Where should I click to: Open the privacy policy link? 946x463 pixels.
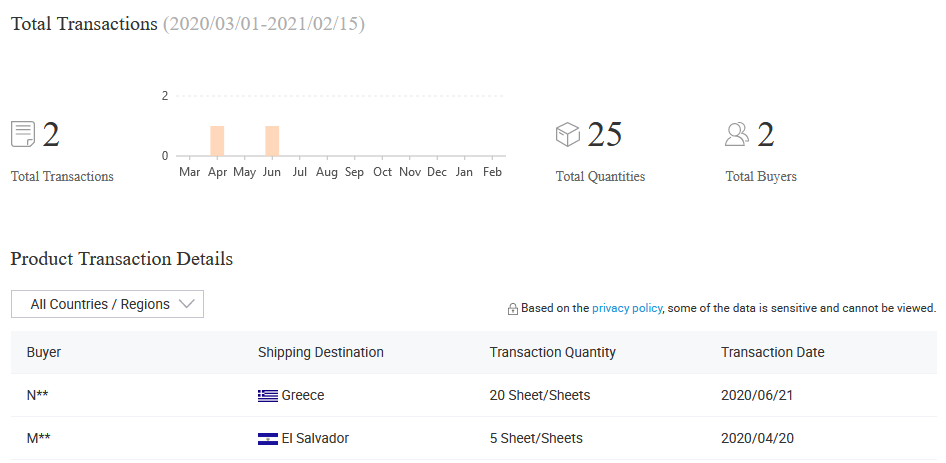click(627, 308)
